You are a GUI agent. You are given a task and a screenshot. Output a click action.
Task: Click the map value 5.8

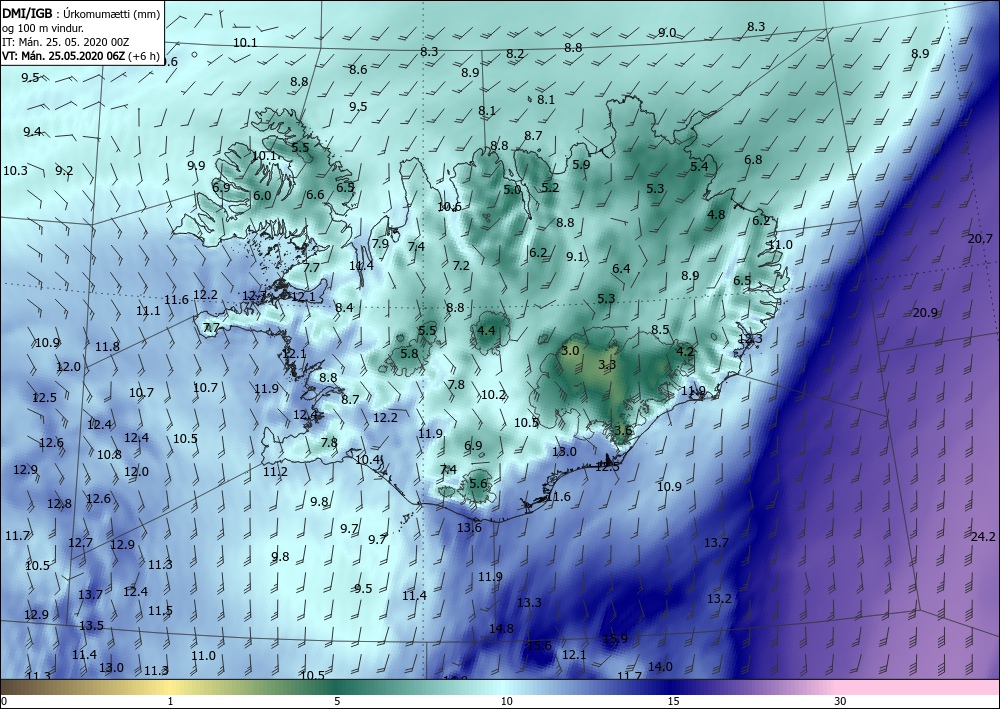pyautogui.click(x=409, y=353)
